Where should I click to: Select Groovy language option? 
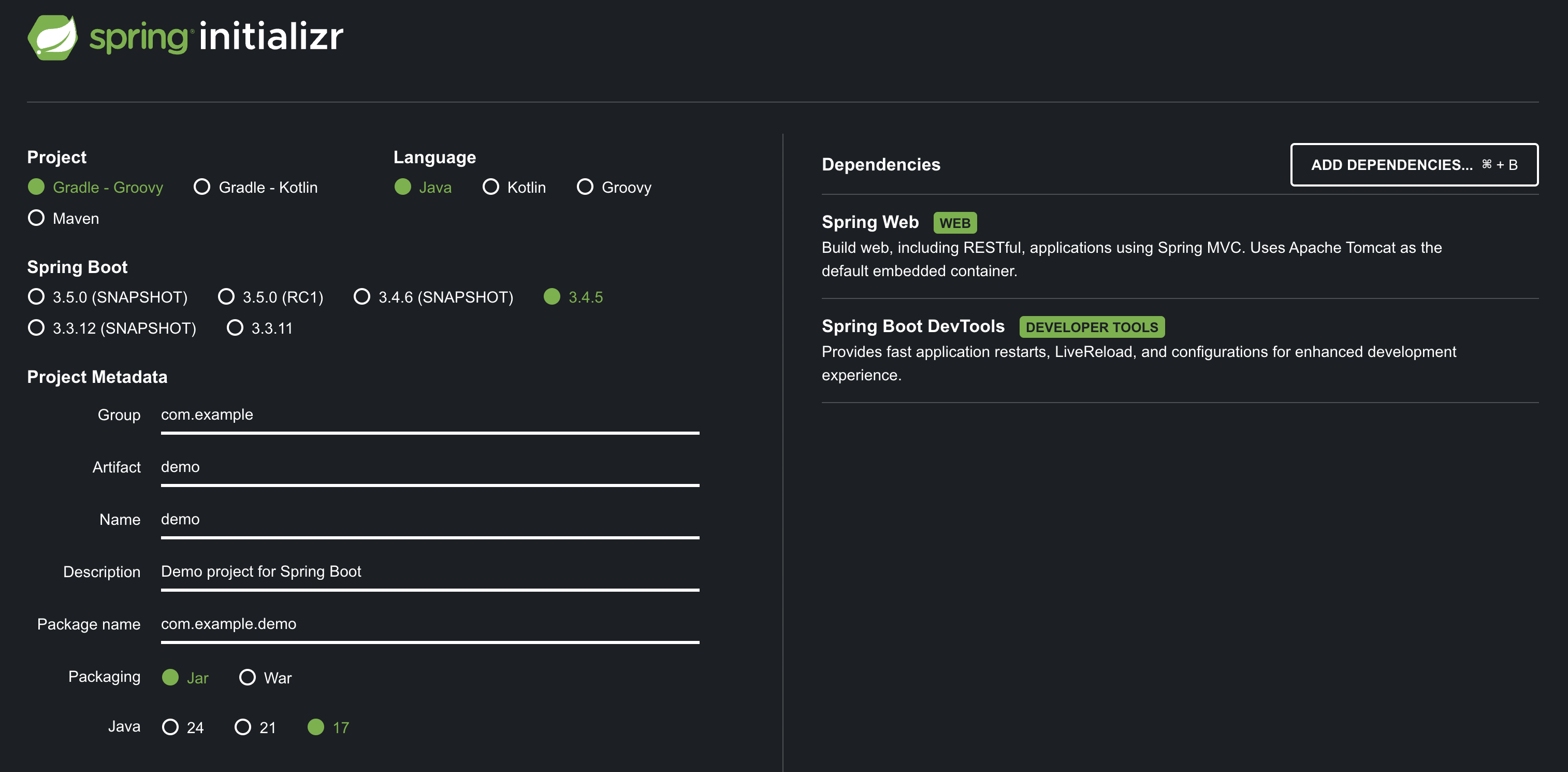click(x=614, y=187)
